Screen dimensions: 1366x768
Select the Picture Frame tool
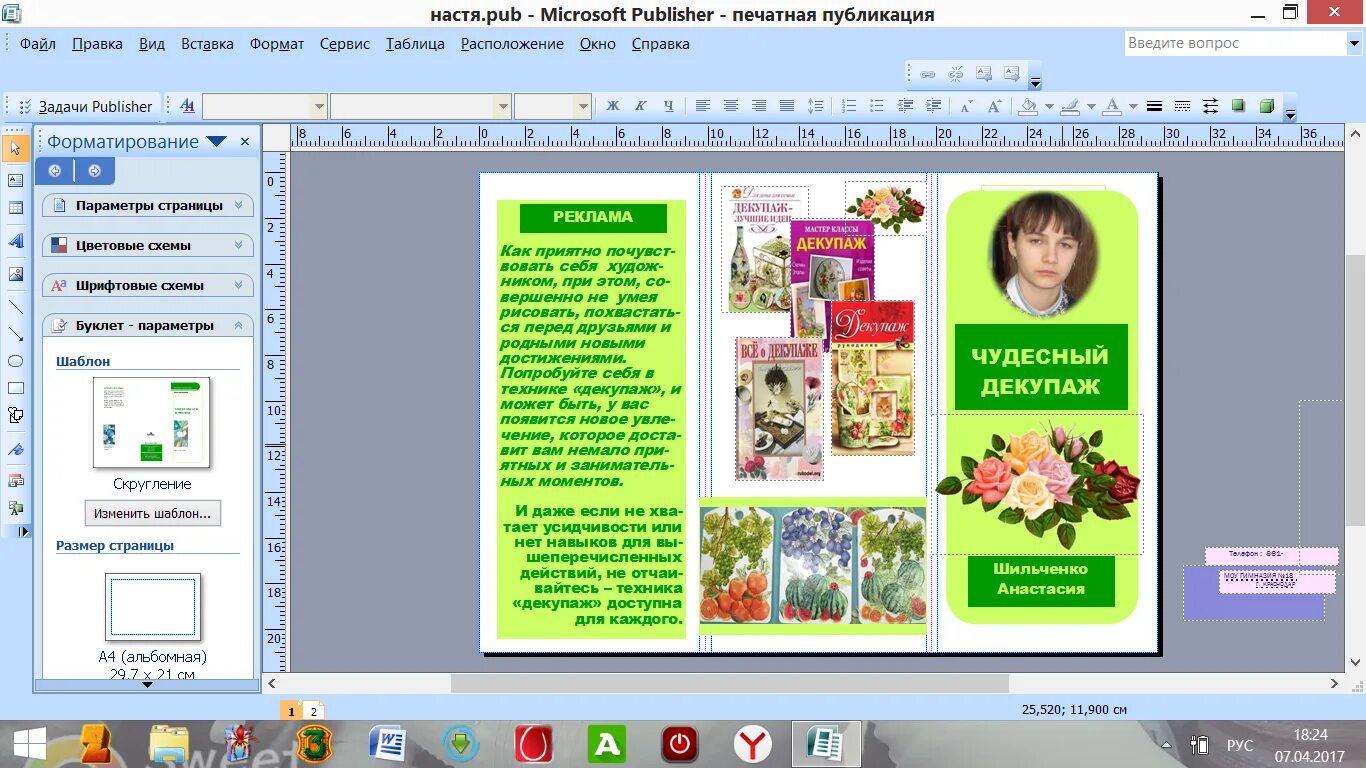[x=15, y=274]
